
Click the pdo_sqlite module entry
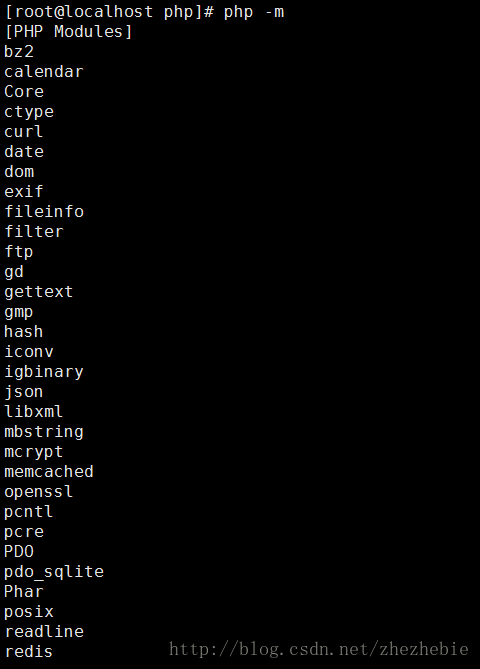[54, 572]
